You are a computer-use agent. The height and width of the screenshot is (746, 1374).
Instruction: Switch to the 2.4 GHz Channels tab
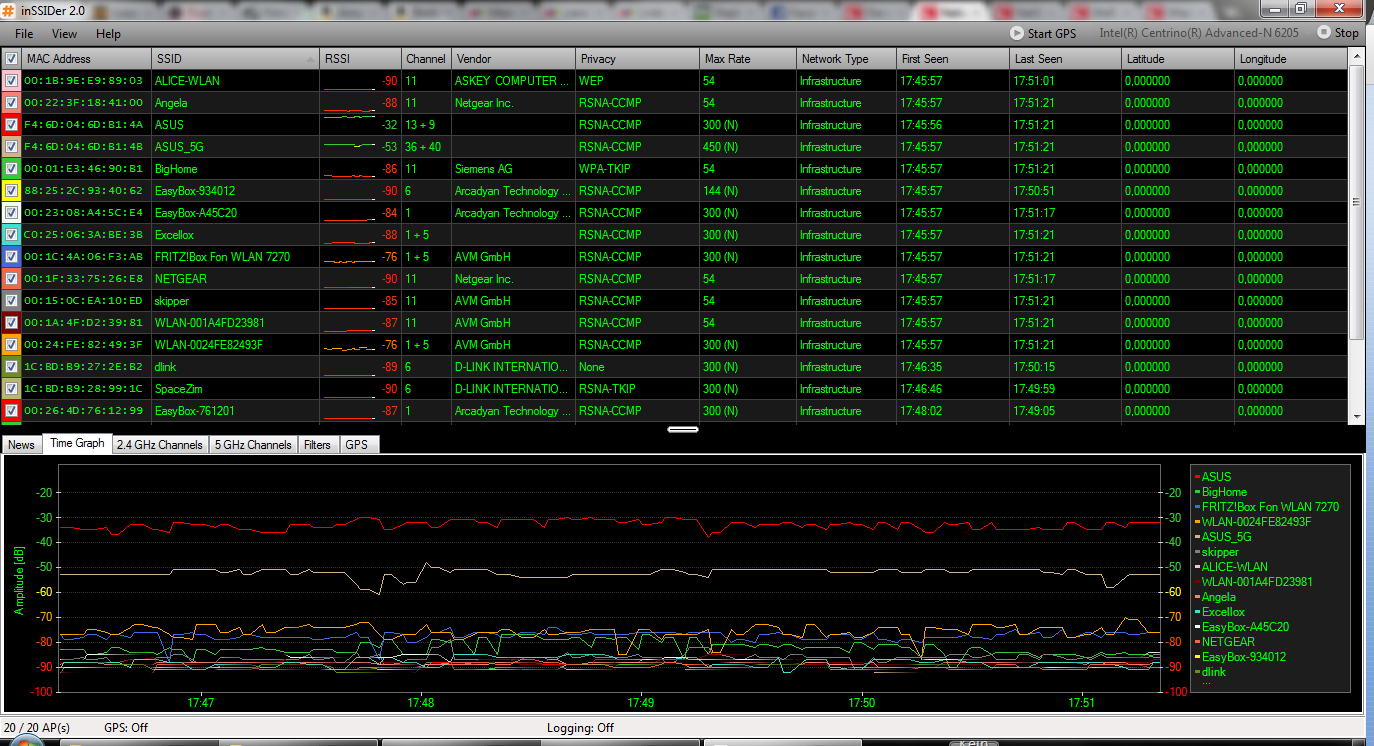[x=161, y=445]
